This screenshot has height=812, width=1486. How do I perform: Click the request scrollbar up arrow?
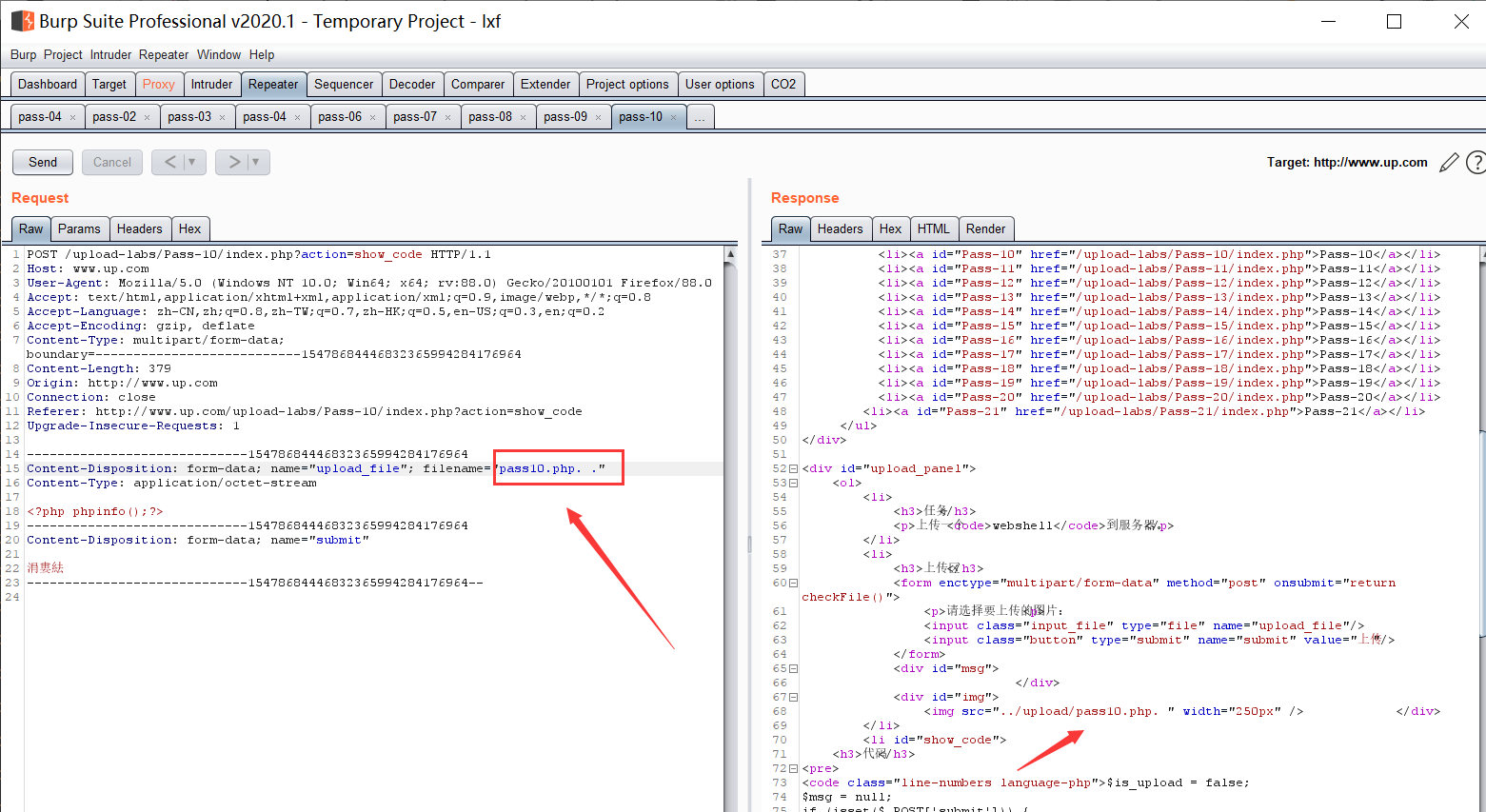point(731,254)
